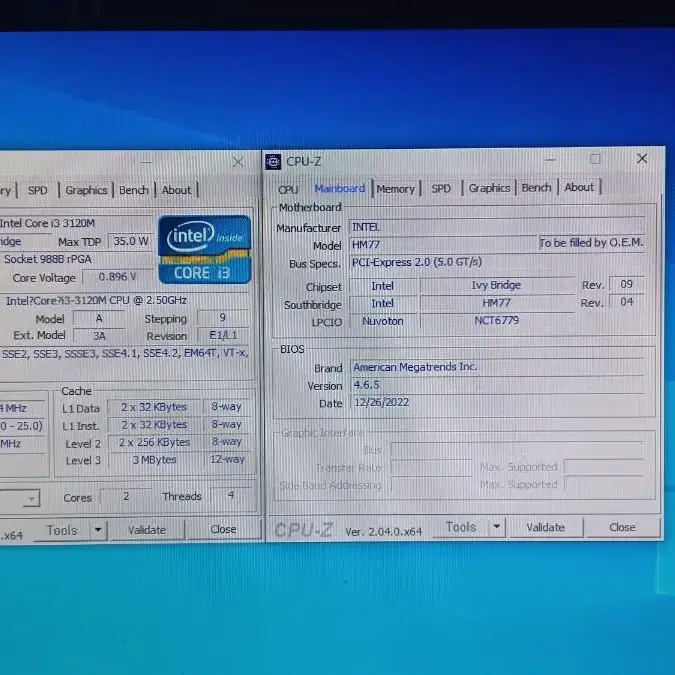Click Validate button in right window
675x675 pixels.
click(x=545, y=527)
